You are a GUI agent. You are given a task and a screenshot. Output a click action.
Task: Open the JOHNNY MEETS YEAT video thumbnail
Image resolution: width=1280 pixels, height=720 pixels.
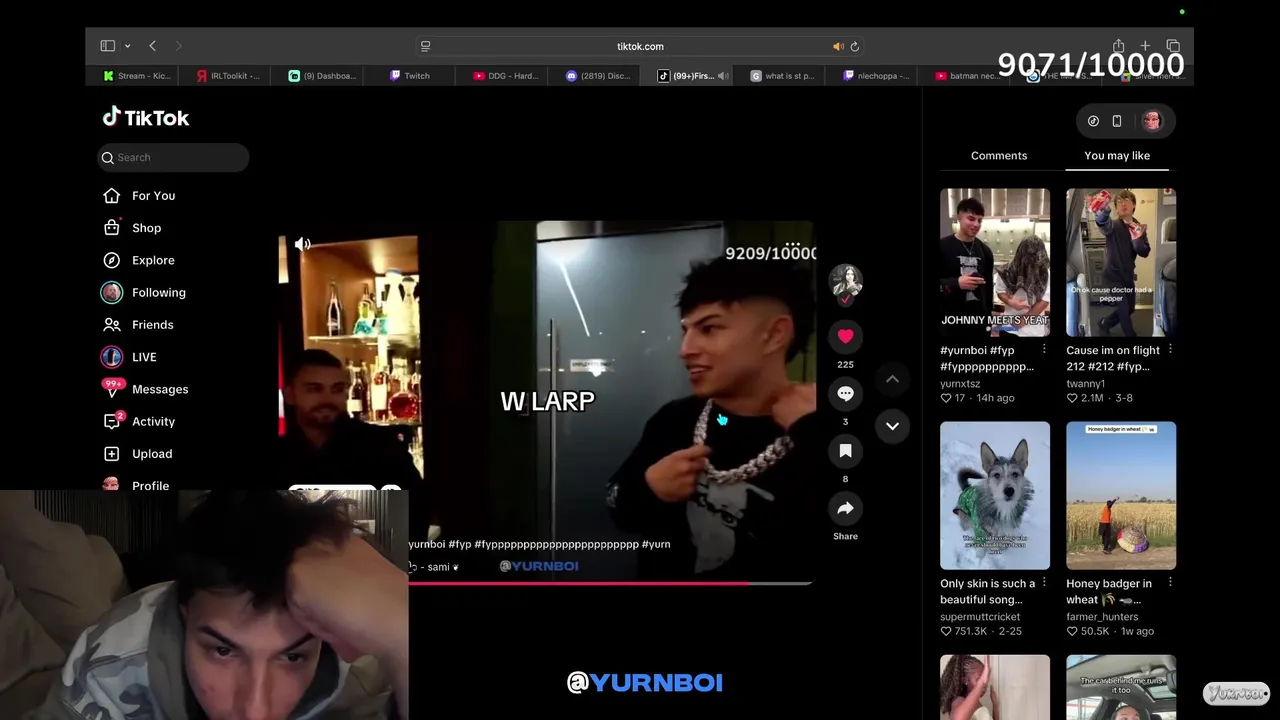[995, 262]
